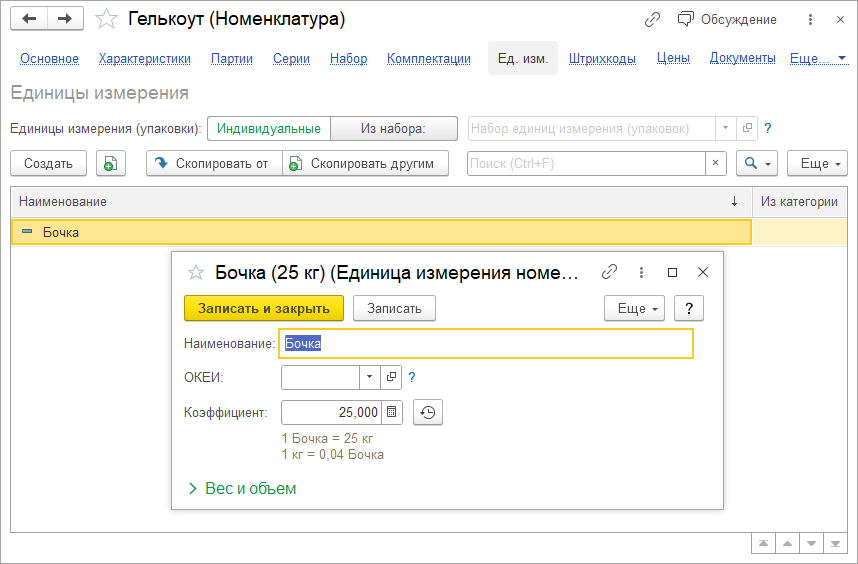
Task: Clear the search field
Action: (715, 163)
